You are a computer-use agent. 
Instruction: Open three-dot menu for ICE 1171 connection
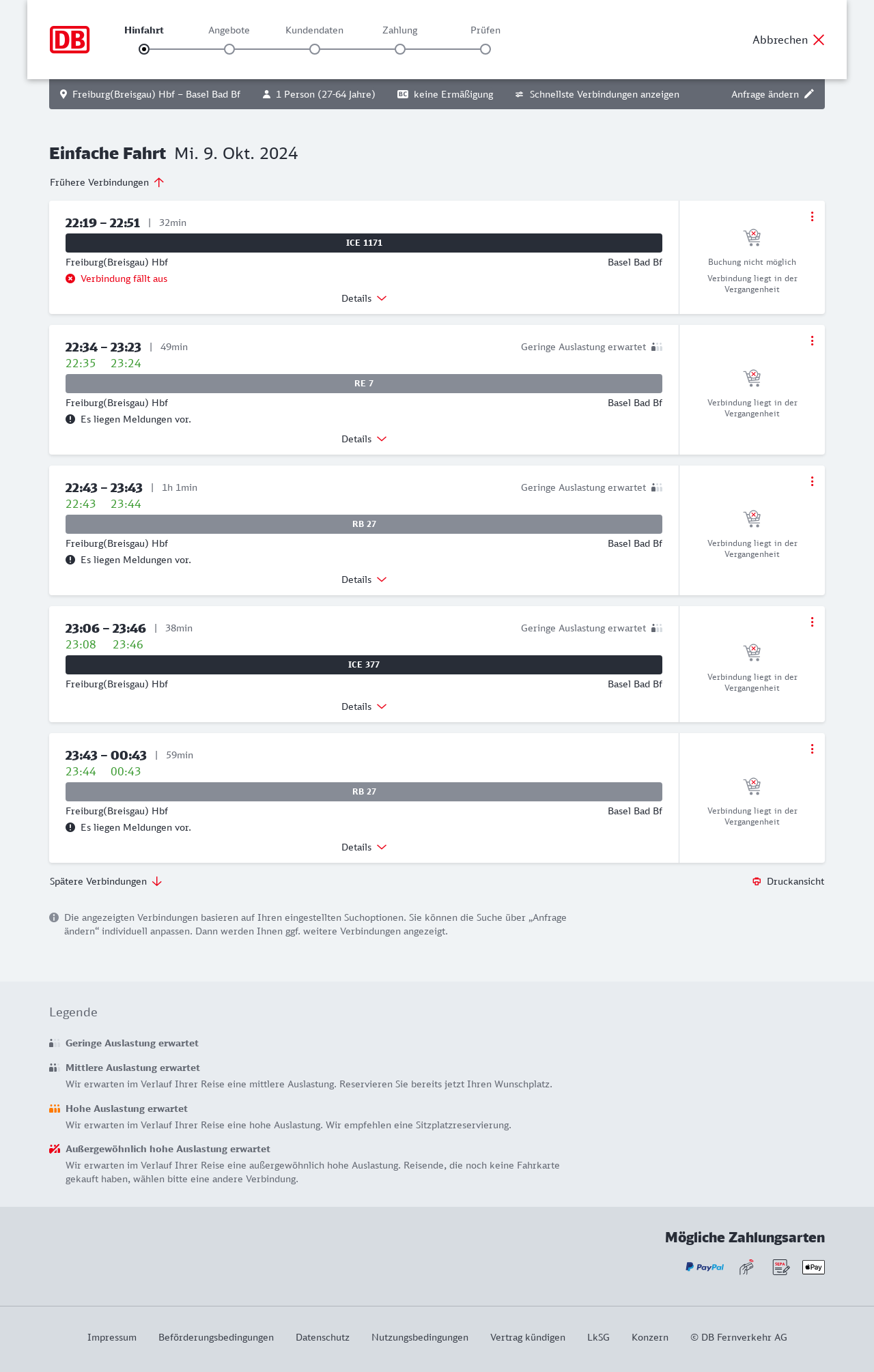click(x=812, y=216)
